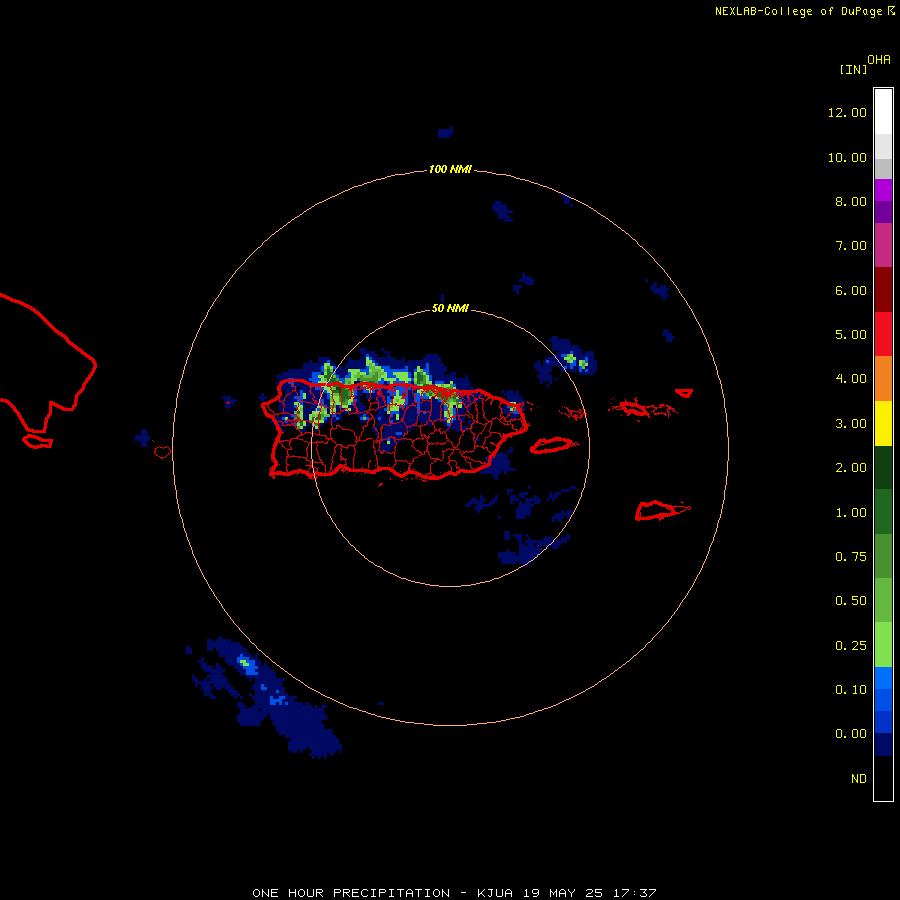
Task: Click the 0.50 legend value
Action: tap(851, 601)
